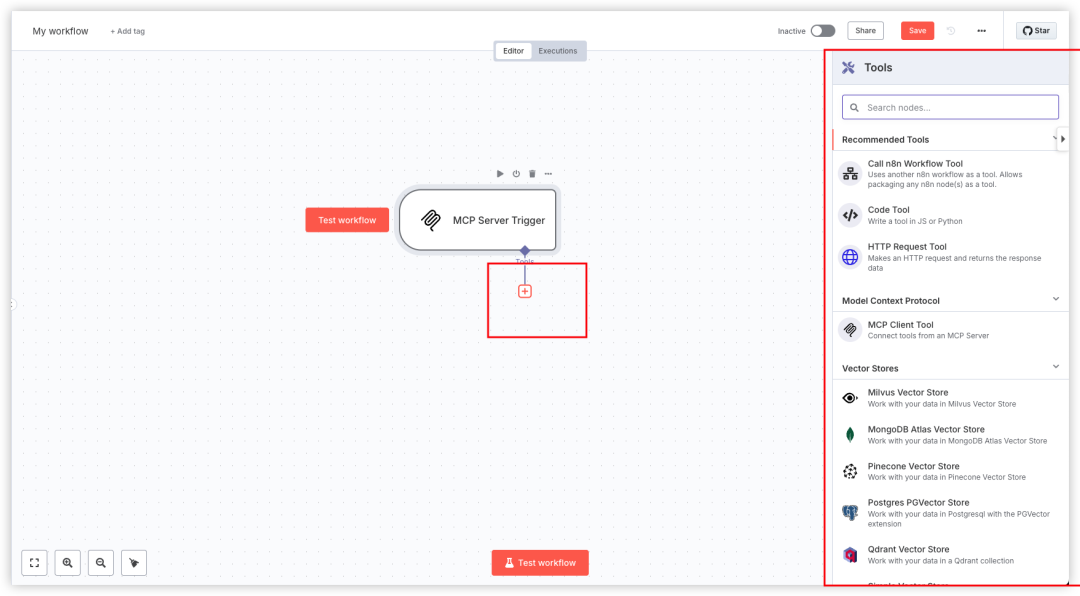Screen dimensions: 1080x596
Task: Pick the MCP Client Tool title
Action: pyautogui.click(x=900, y=325)
